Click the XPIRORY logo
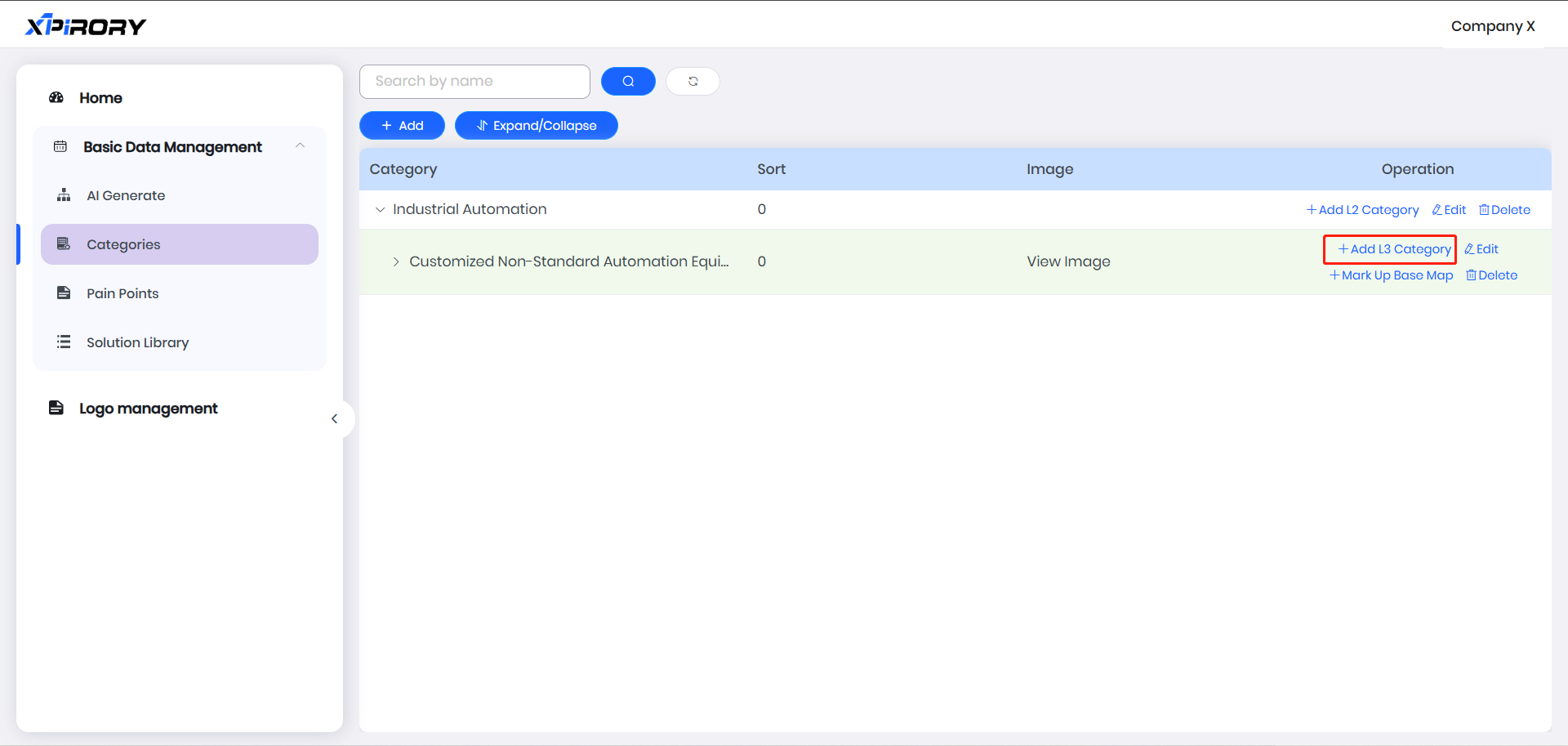Viewport: 1568px width, 746px height. [86, 26]
